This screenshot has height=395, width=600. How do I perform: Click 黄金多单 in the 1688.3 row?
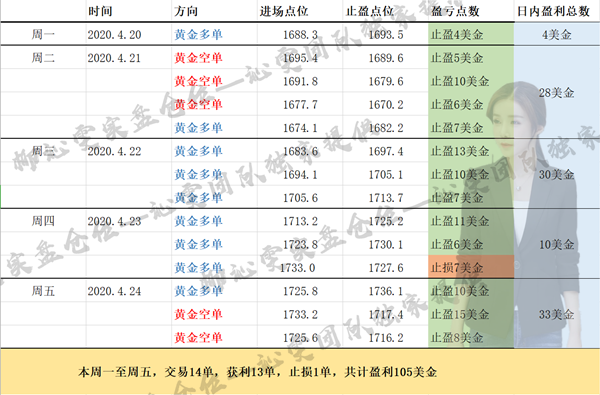(198, 35)
